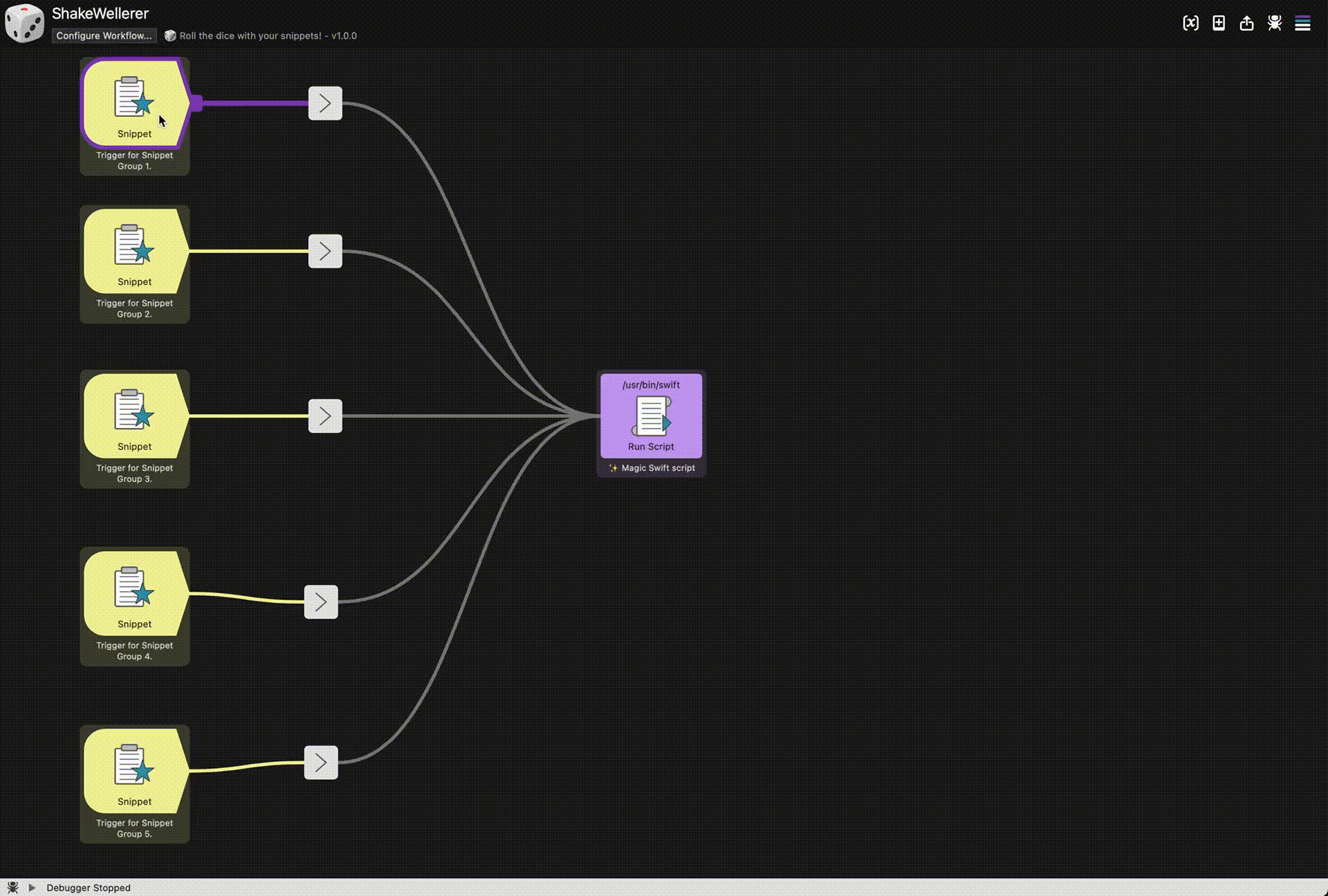Open workflow variables [x] panel
Screen dimensions: 1328x896
pos(1190,24)
